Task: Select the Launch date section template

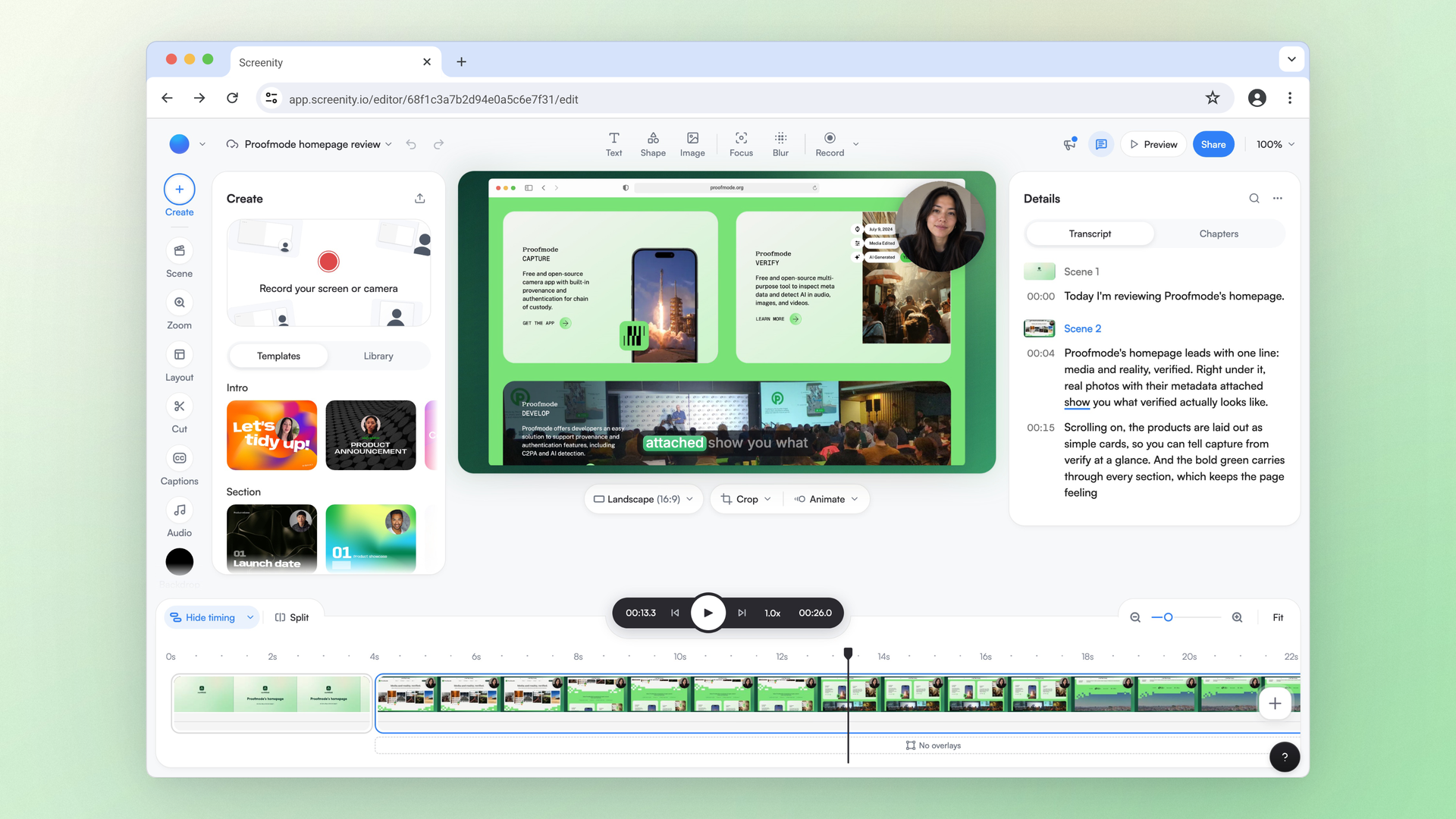Action: point(271,538)
